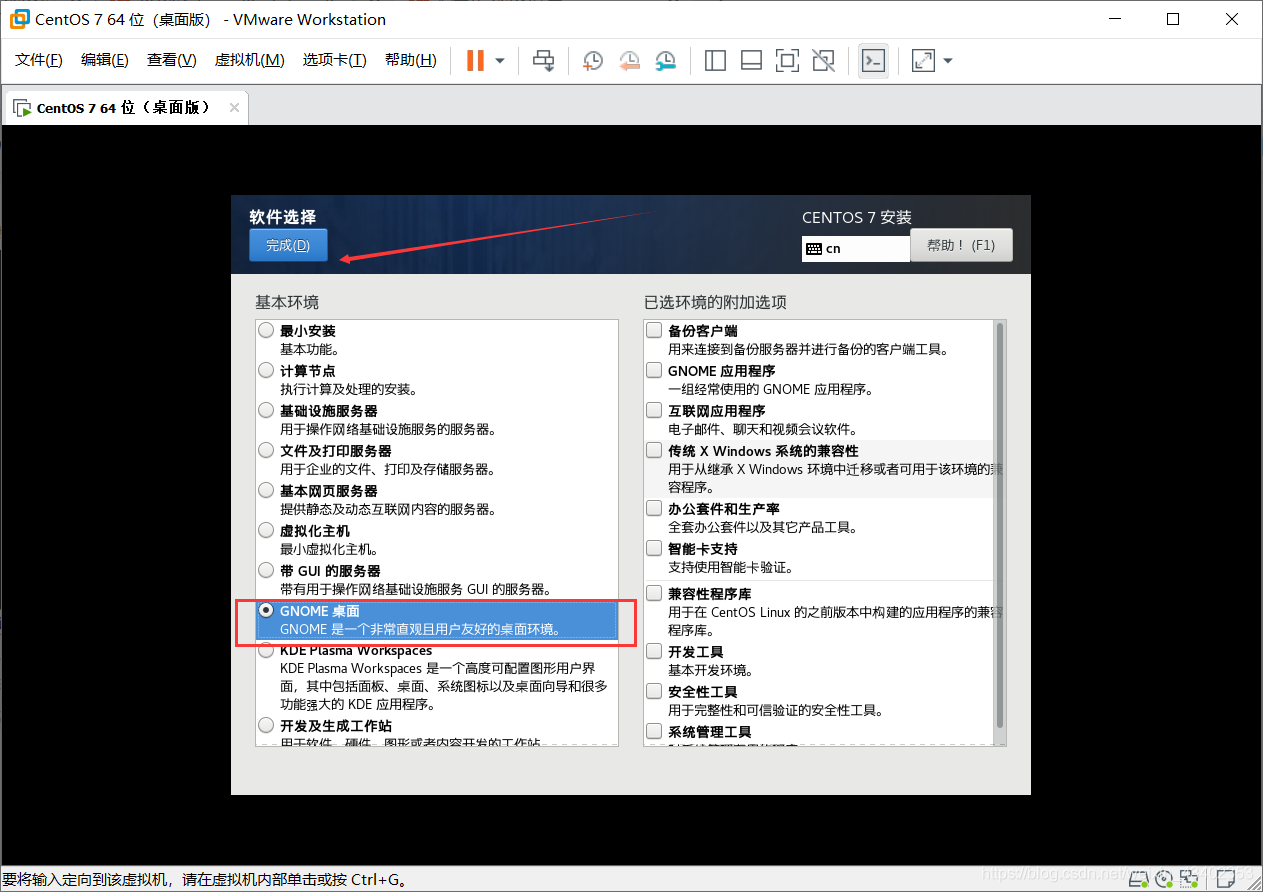
Task: Check the 兼容性程序库 checkbox
Action: point(654,593)
